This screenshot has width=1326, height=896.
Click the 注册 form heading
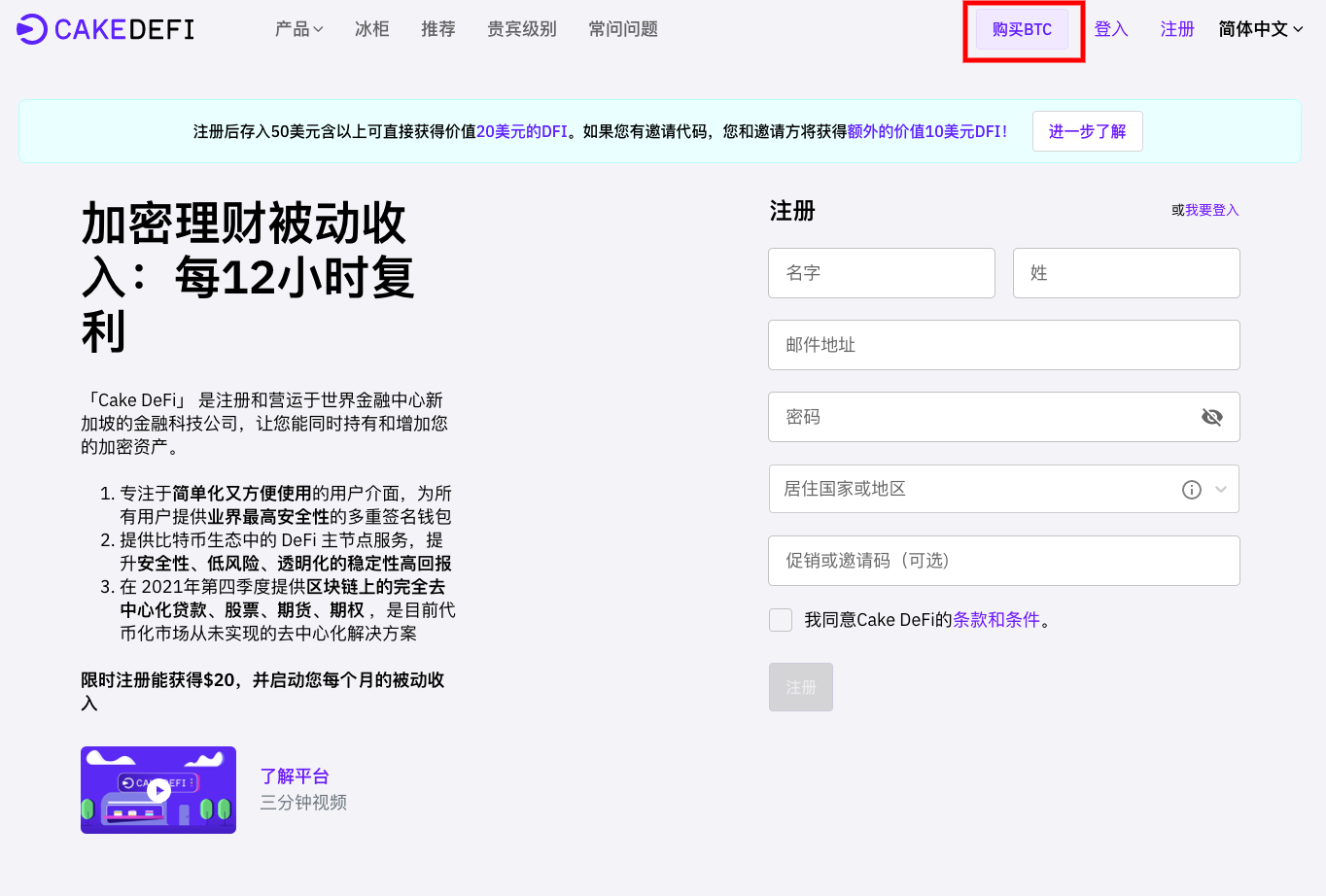[x=792, y=211]
